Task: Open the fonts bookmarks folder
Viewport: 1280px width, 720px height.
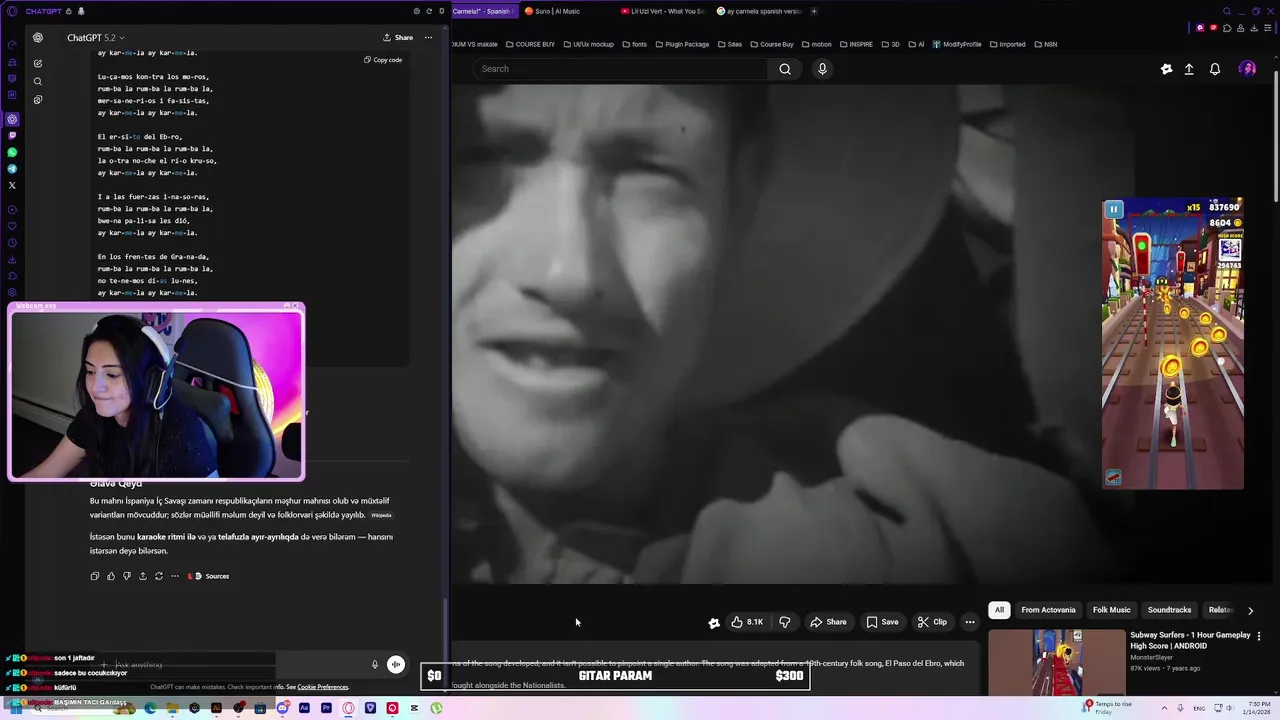Action: 634,44
